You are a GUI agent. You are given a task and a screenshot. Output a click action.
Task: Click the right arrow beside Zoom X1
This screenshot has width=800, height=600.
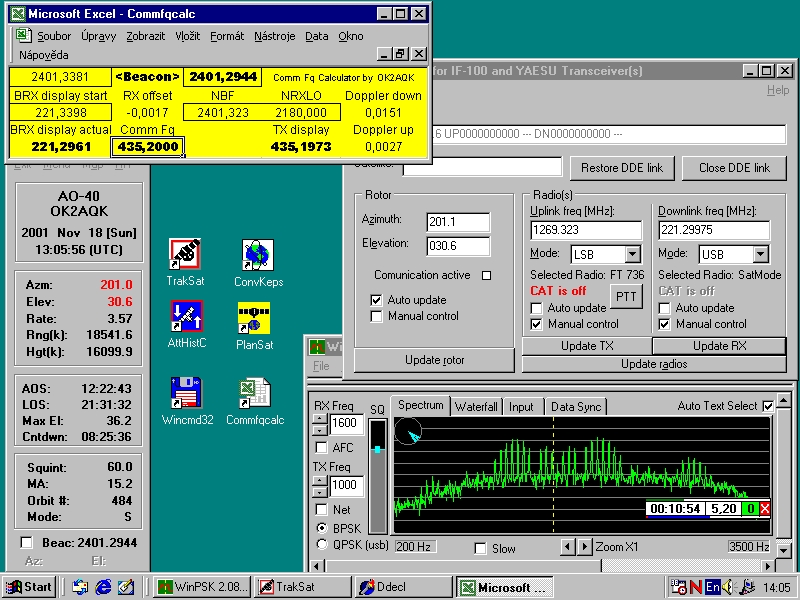585,547
